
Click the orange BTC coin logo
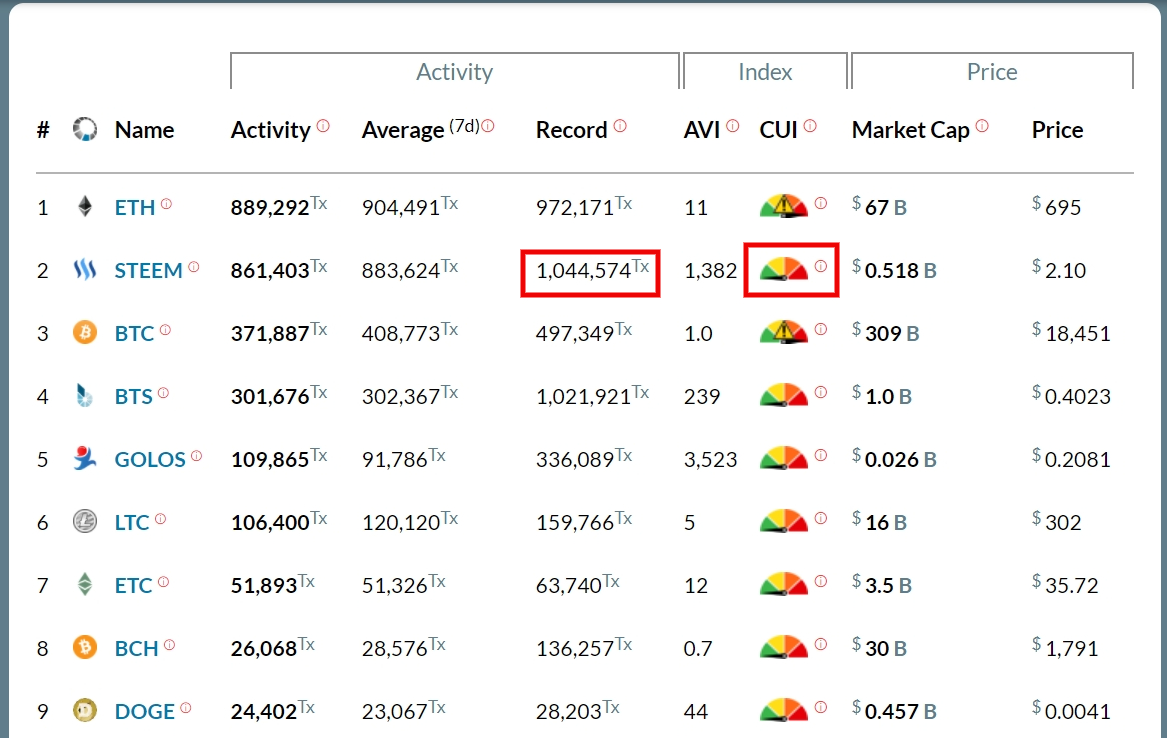(x=85, y=332)
